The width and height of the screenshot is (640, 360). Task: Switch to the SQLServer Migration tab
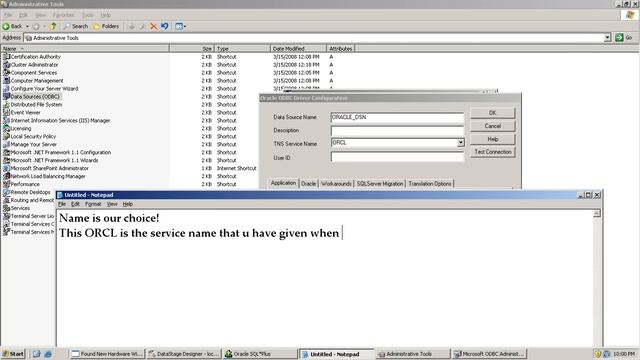[x=380, y=184]
